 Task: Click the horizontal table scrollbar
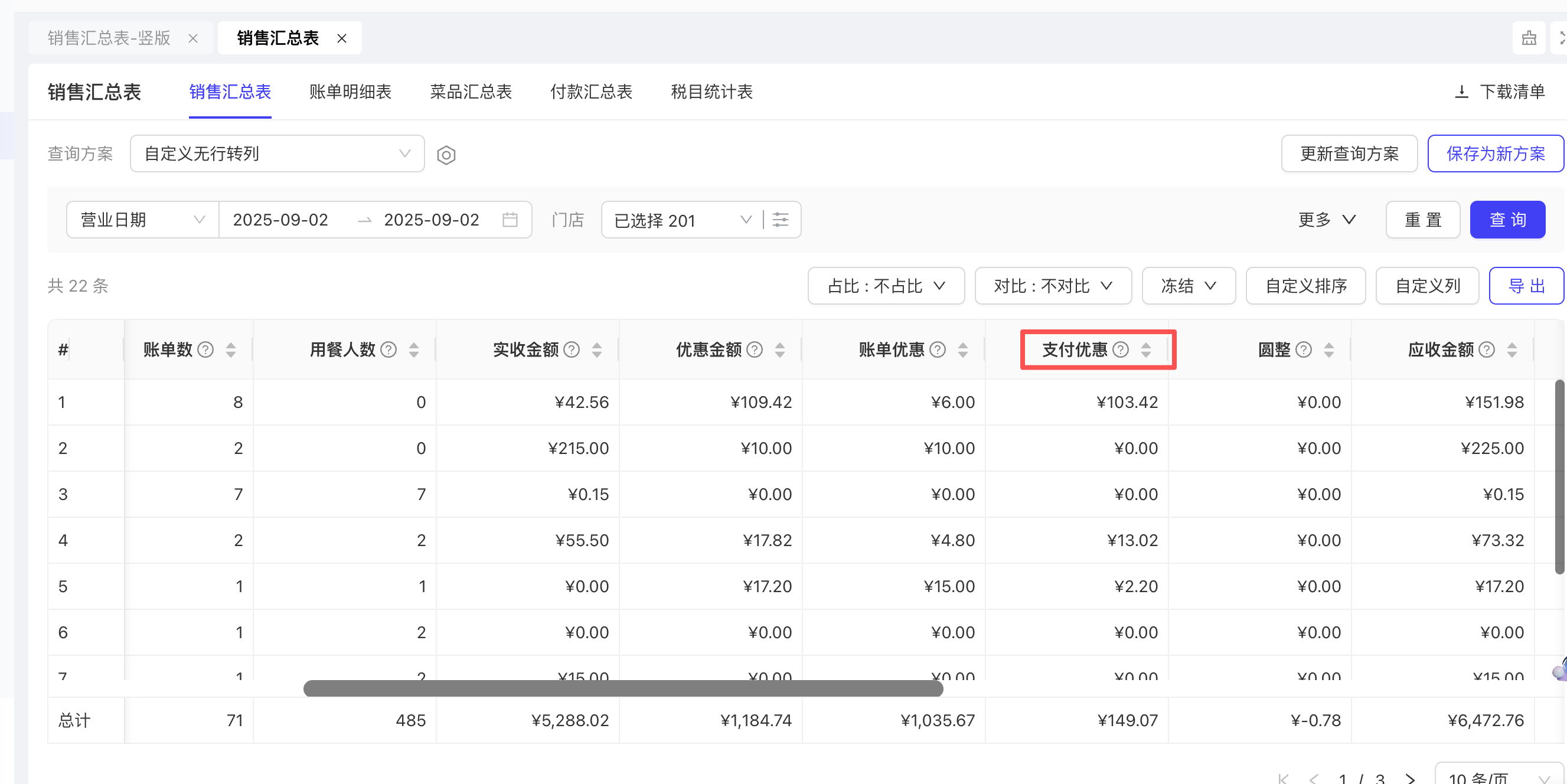(623, 688)
